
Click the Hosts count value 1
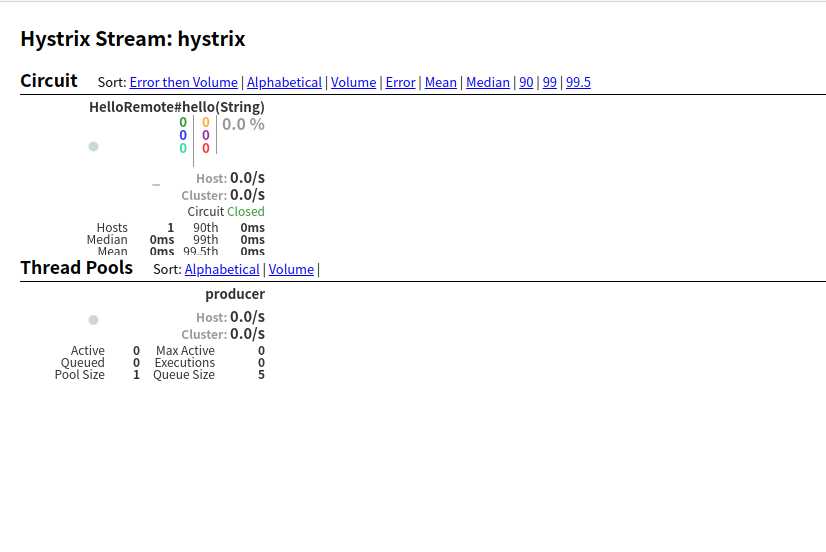[170, 228]
